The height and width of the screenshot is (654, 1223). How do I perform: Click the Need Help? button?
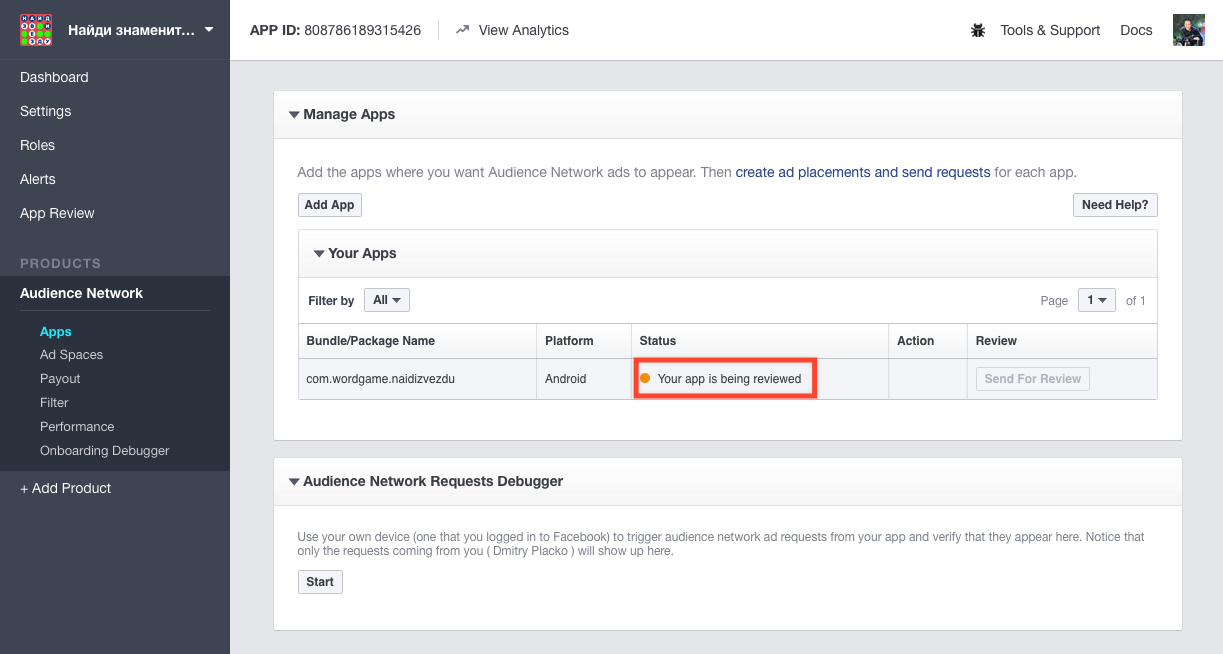[x=1115, y=205]
